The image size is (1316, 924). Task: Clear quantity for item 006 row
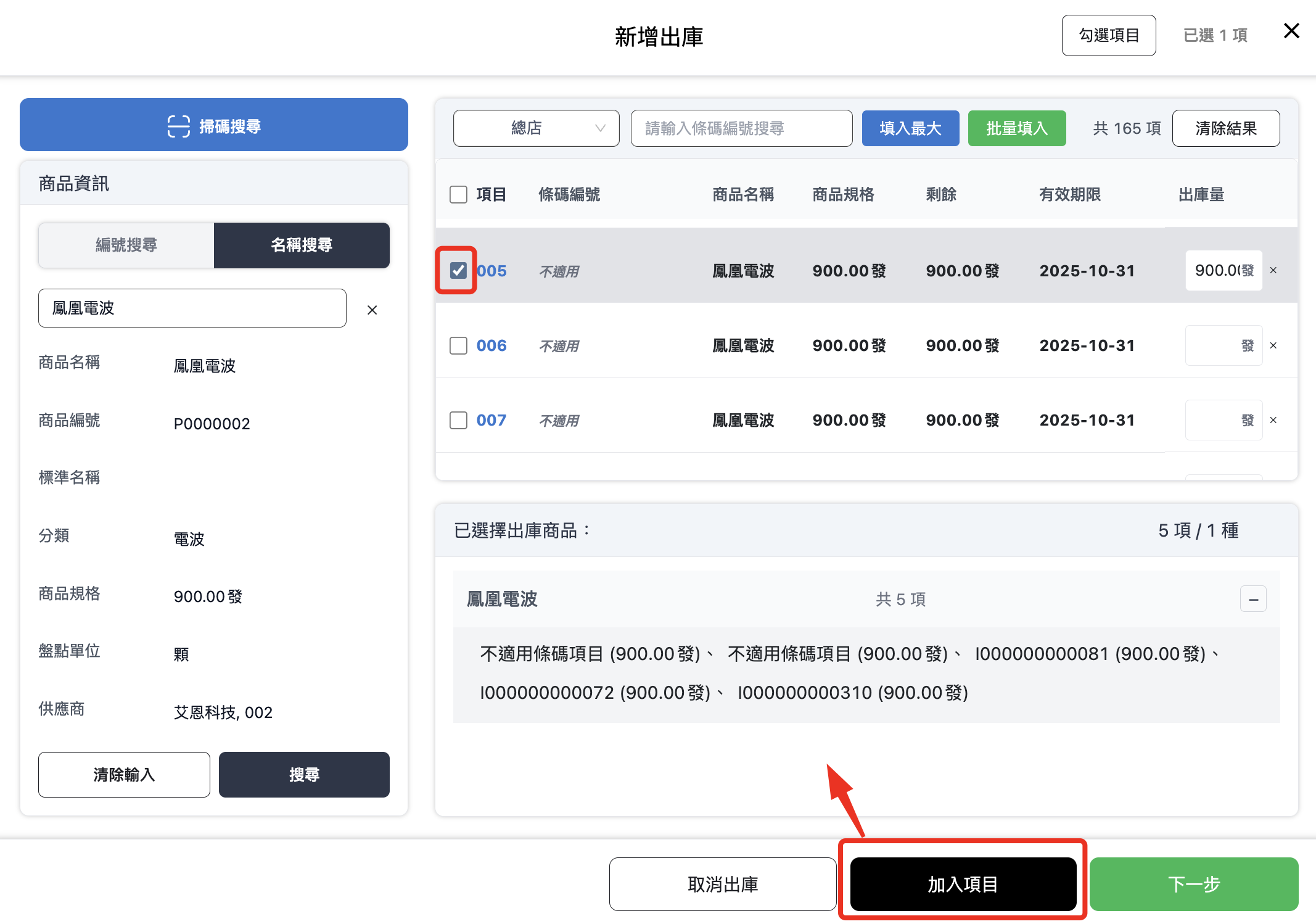[1273, 345]
